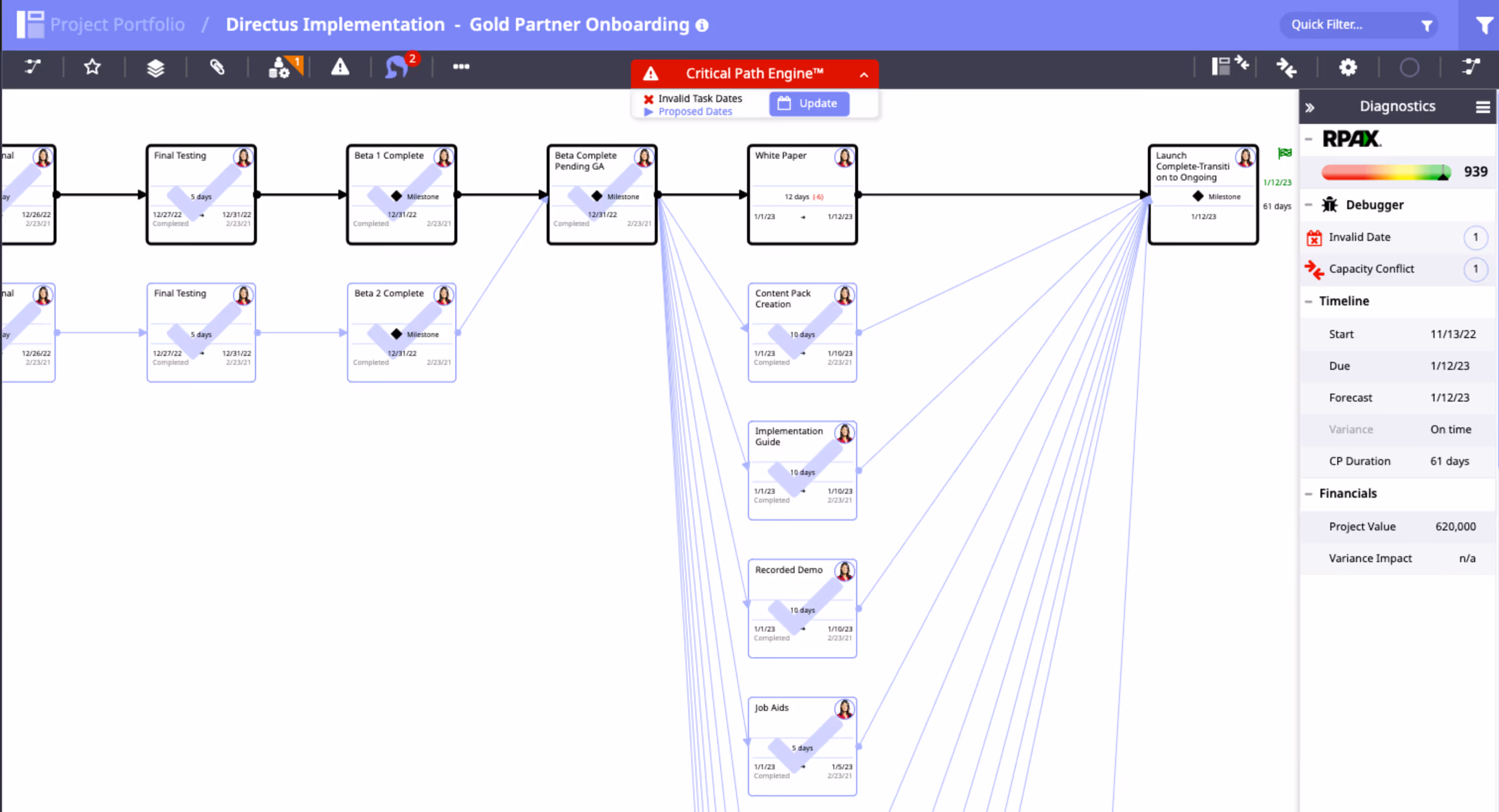Open the layers stack toolbar icon
The height and width of the screenshot is (812, 1499).
[155, 67]
